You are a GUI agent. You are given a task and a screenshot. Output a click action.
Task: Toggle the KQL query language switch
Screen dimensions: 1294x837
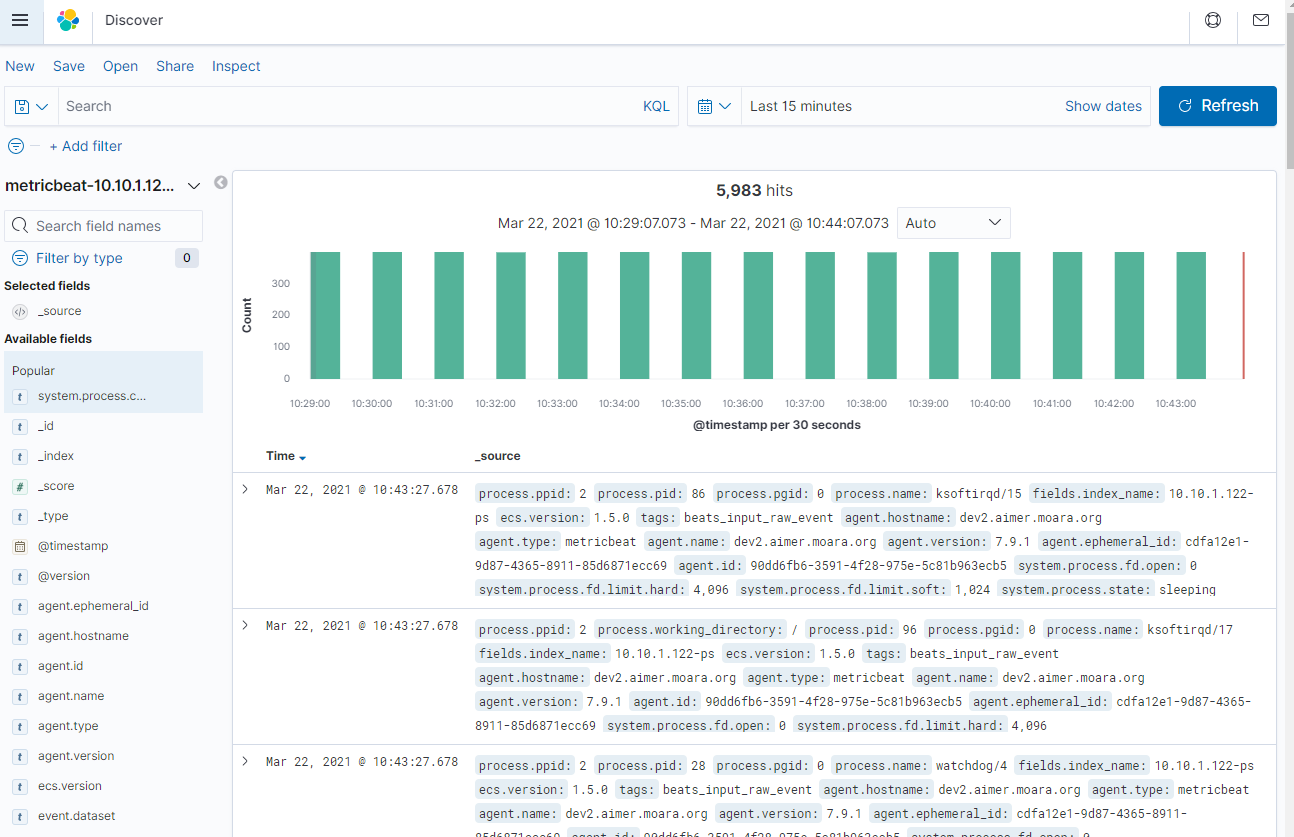click(656, 106)
